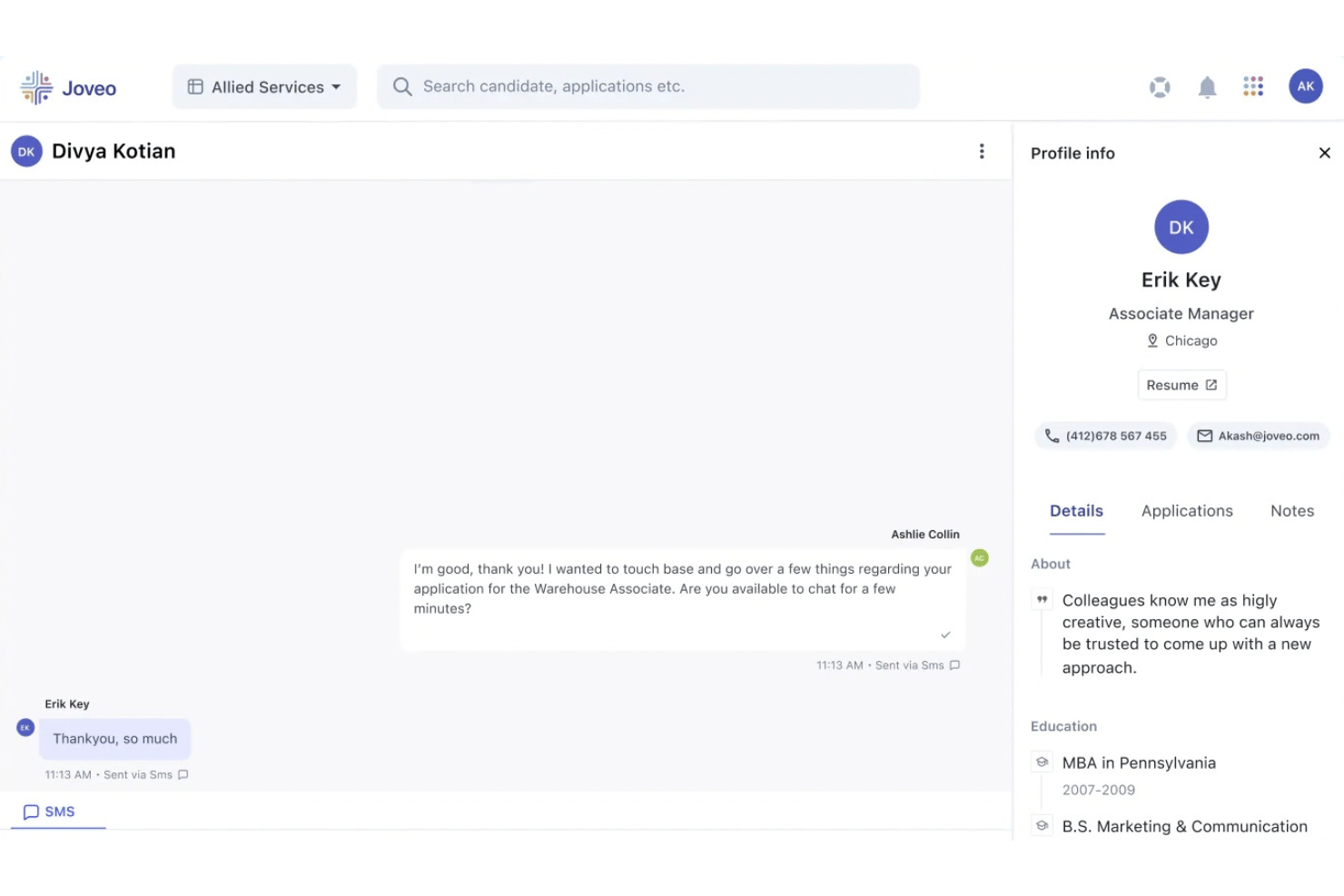Viewport: 1344px width, 896px height.
Task: Open the Notes tab
Action: 1292,511
